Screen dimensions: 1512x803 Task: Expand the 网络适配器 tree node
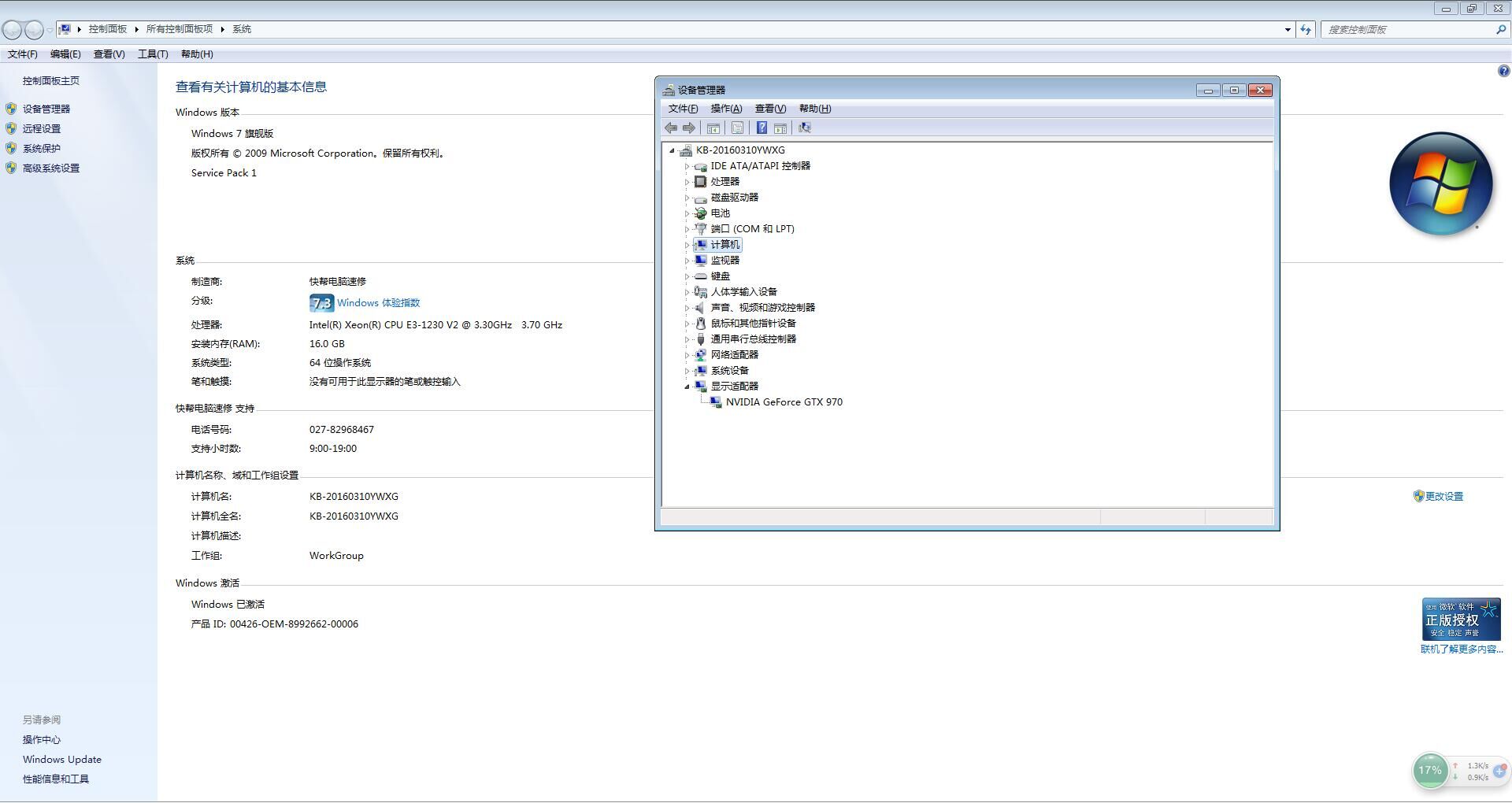pyautogui.click(x=687, y=355)
